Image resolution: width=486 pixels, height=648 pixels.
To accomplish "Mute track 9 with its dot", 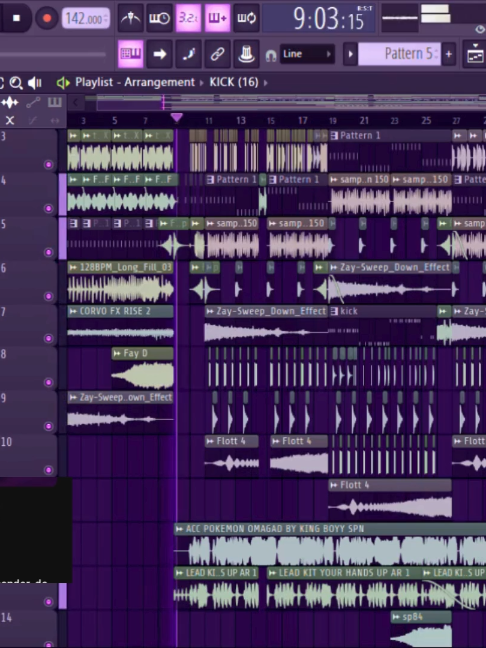I will pyautogui.click(x=48, y=426).
